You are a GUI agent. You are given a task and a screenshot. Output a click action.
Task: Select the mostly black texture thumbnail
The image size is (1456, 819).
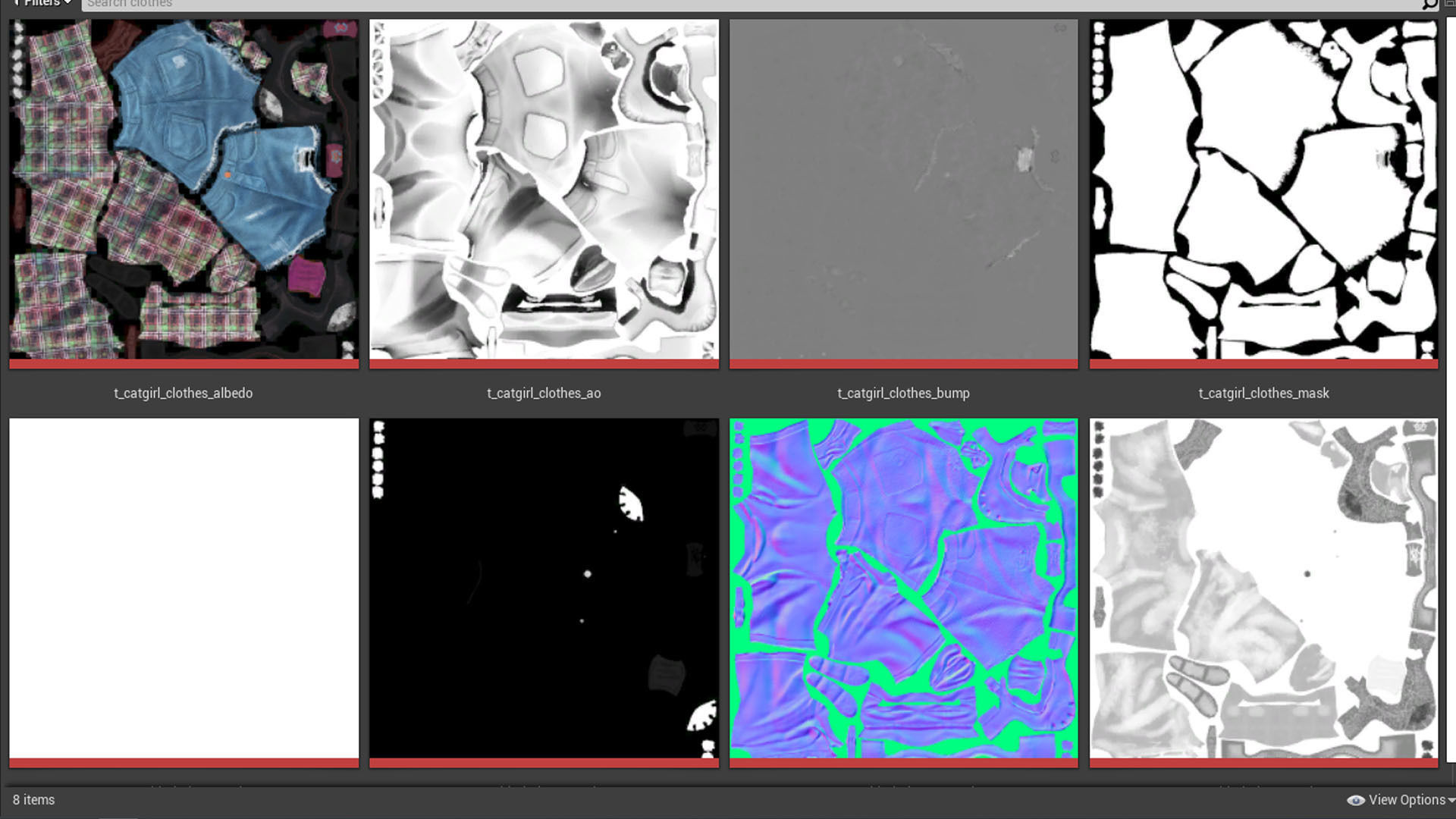(544, 588)
